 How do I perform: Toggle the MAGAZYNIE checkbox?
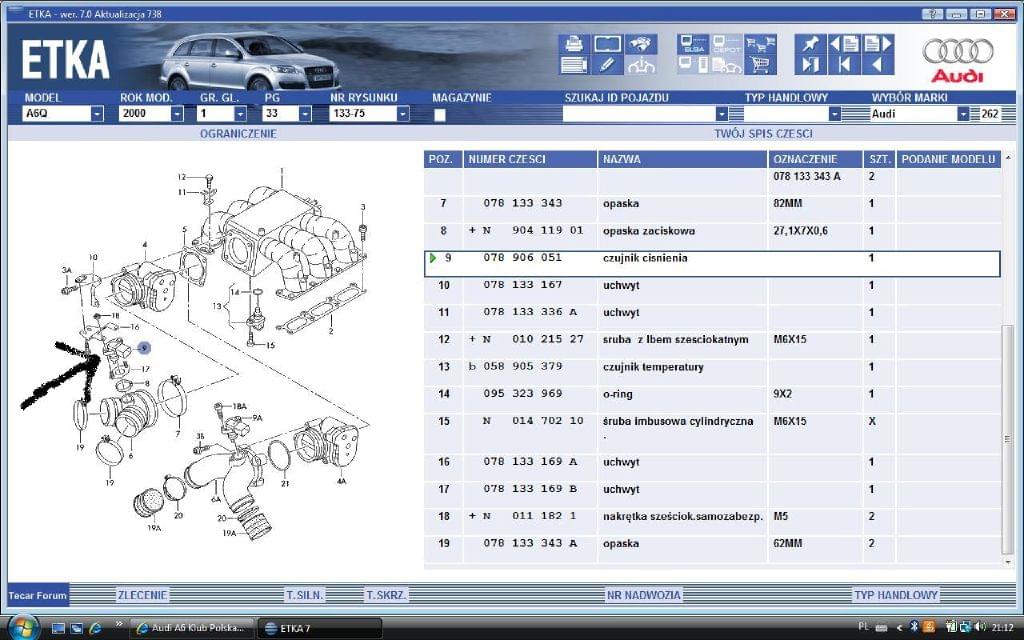point(440,114)
